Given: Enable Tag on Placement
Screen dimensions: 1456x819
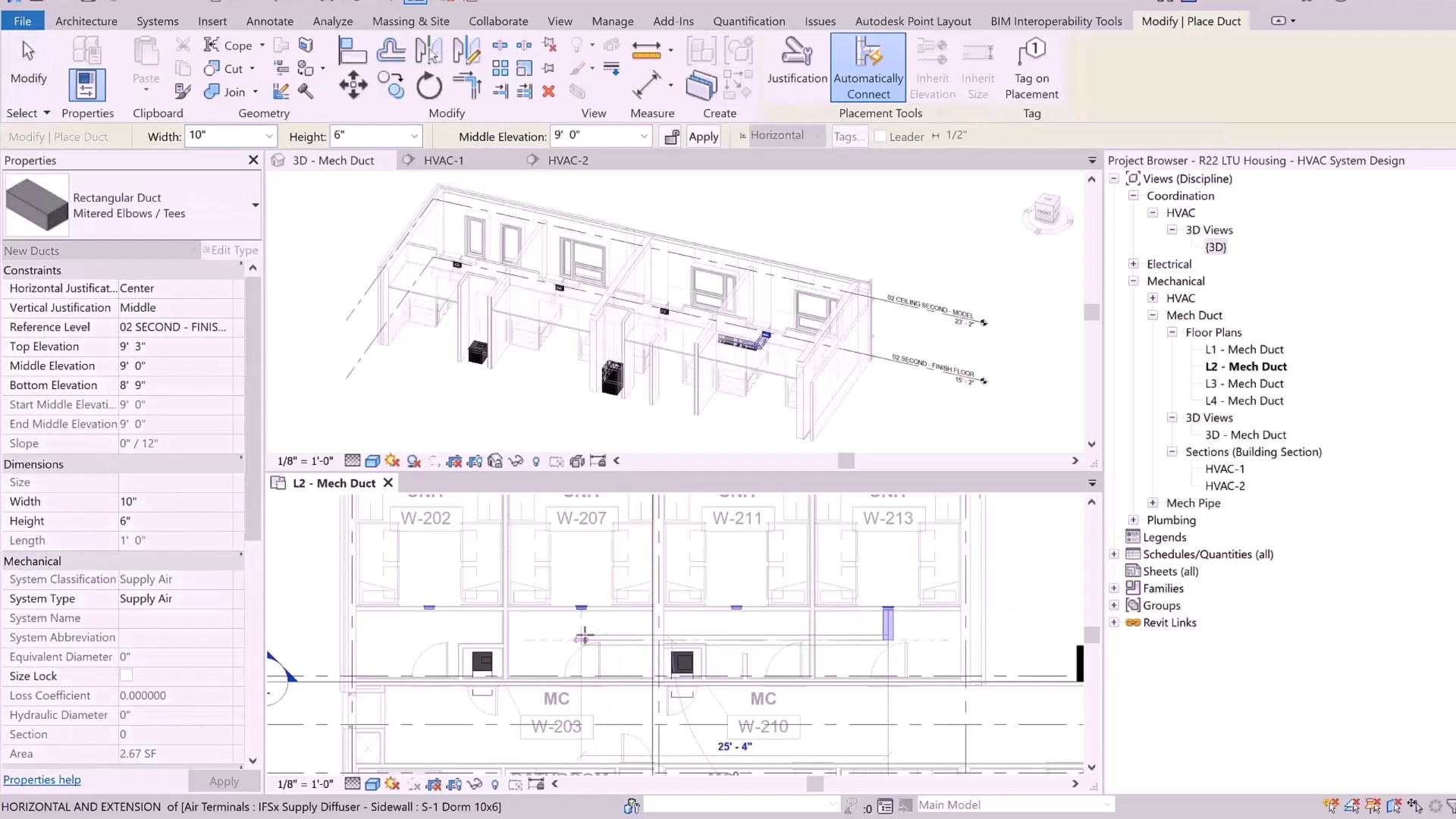Looking at the screenshot, I should tap(1031, 68).
